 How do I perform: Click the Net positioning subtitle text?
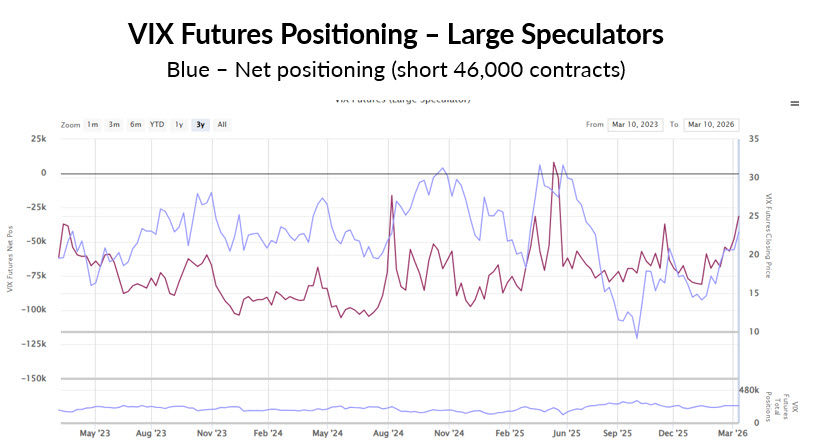pos(396,70)
